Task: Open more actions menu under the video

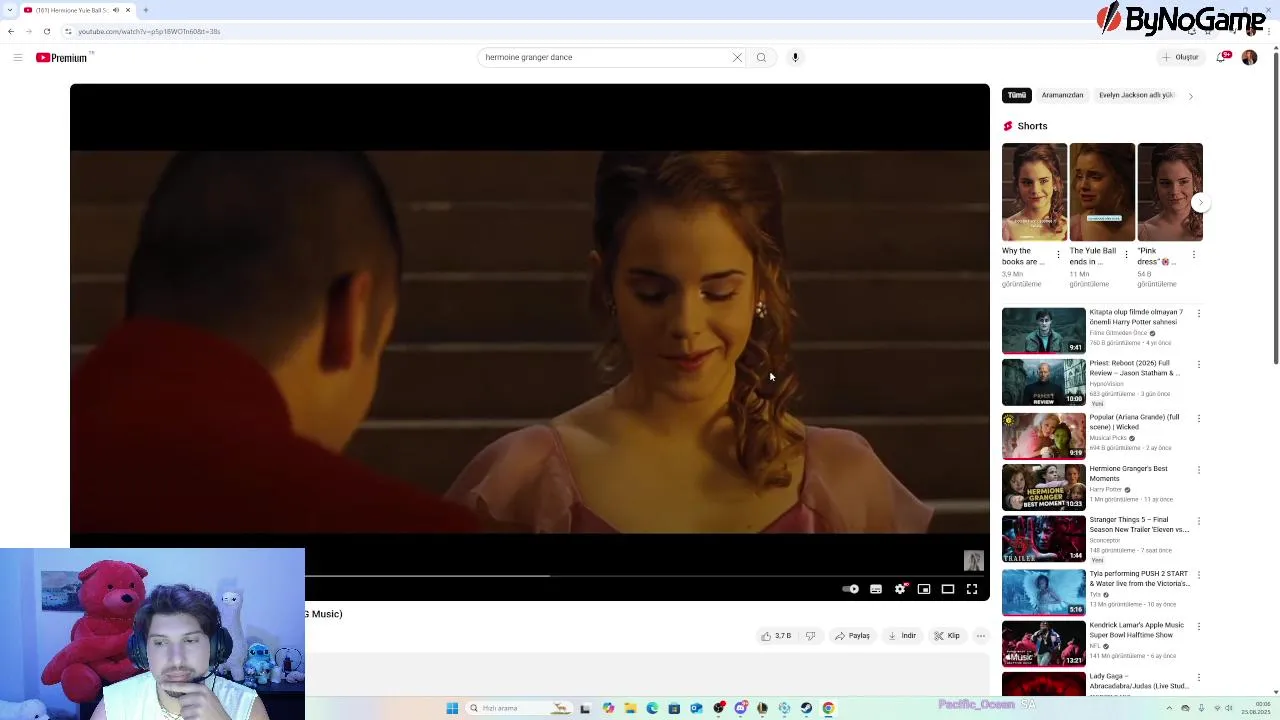Action: (x=981, y=636)
